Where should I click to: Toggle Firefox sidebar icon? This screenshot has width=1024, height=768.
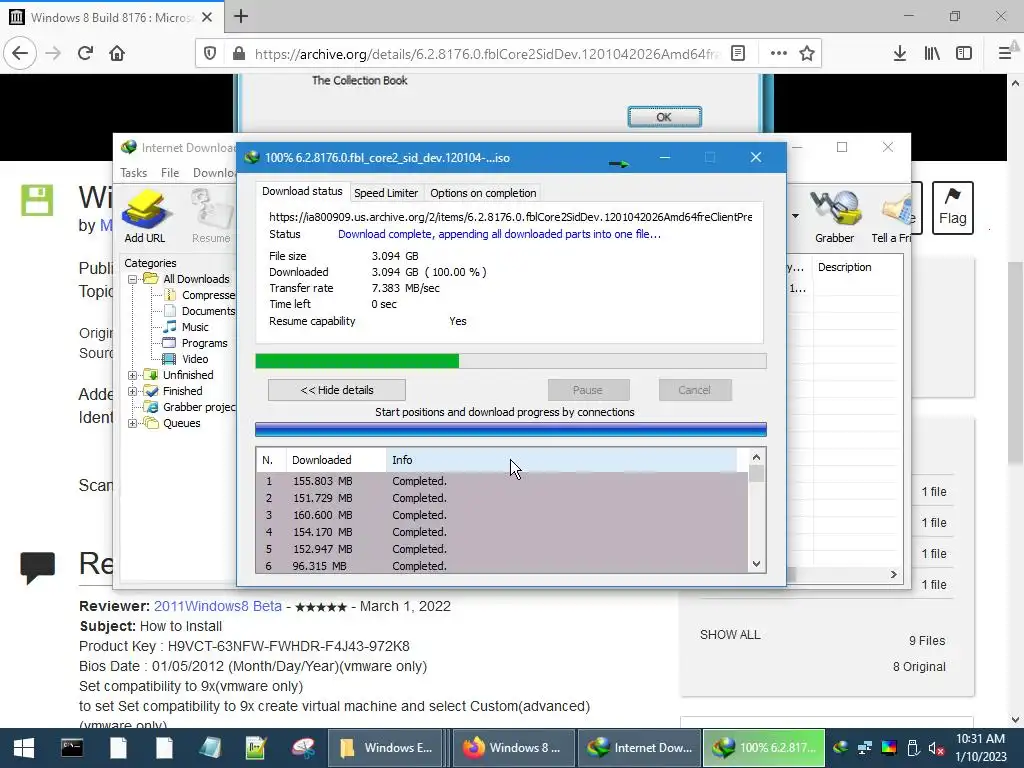[964, 53]
